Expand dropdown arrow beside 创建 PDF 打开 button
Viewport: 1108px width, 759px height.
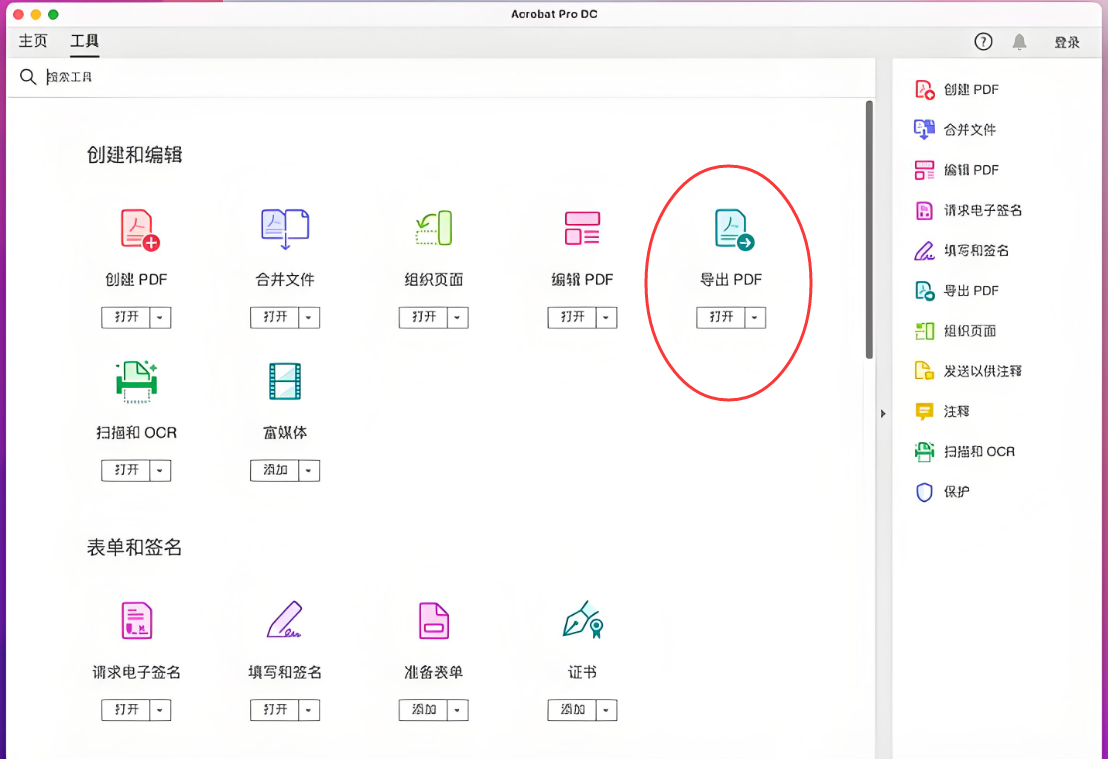click(x=160, y=317)
